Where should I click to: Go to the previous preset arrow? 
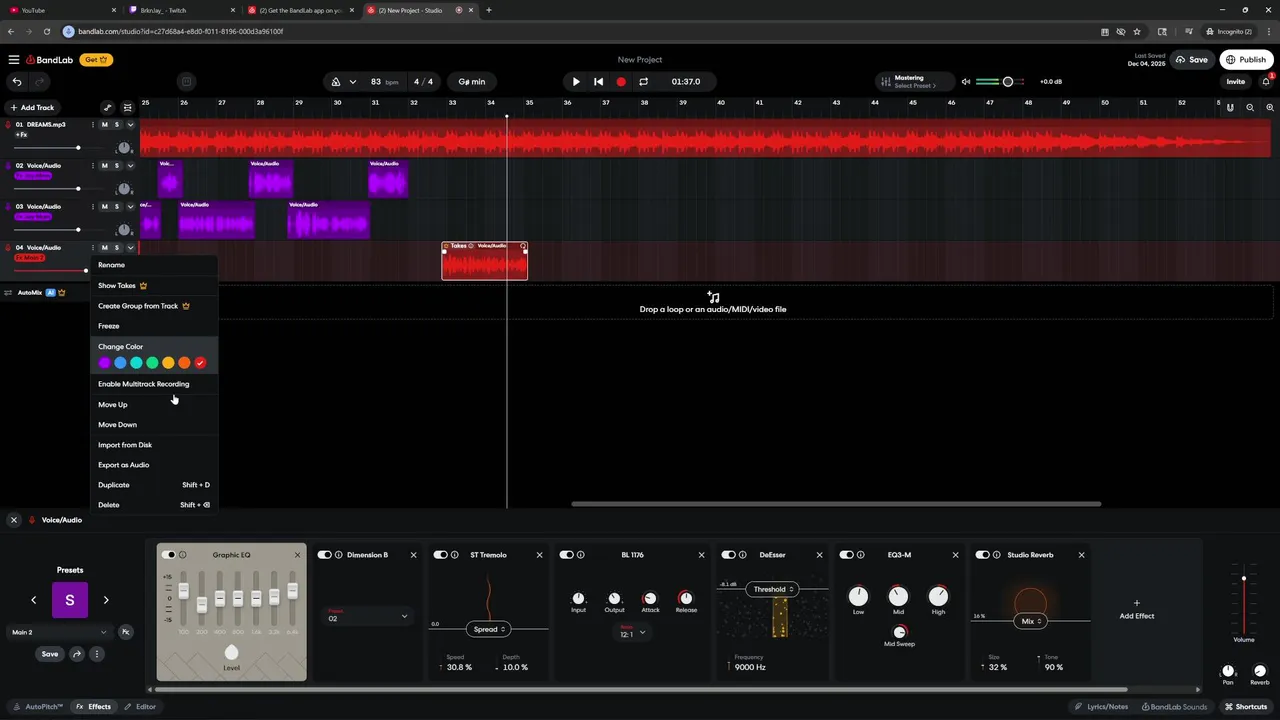[34, 600]
